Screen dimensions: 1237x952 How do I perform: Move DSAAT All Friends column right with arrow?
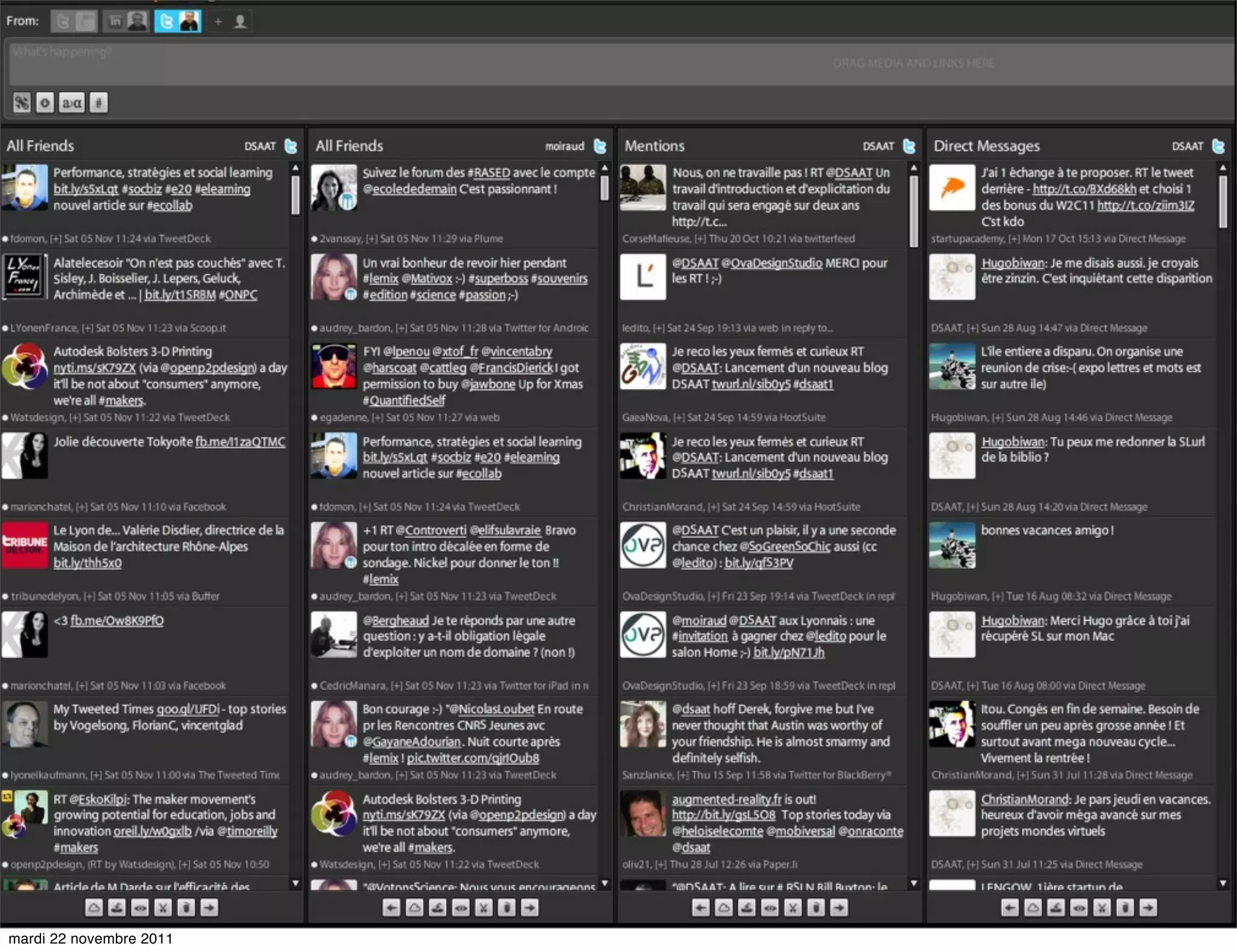209,907
